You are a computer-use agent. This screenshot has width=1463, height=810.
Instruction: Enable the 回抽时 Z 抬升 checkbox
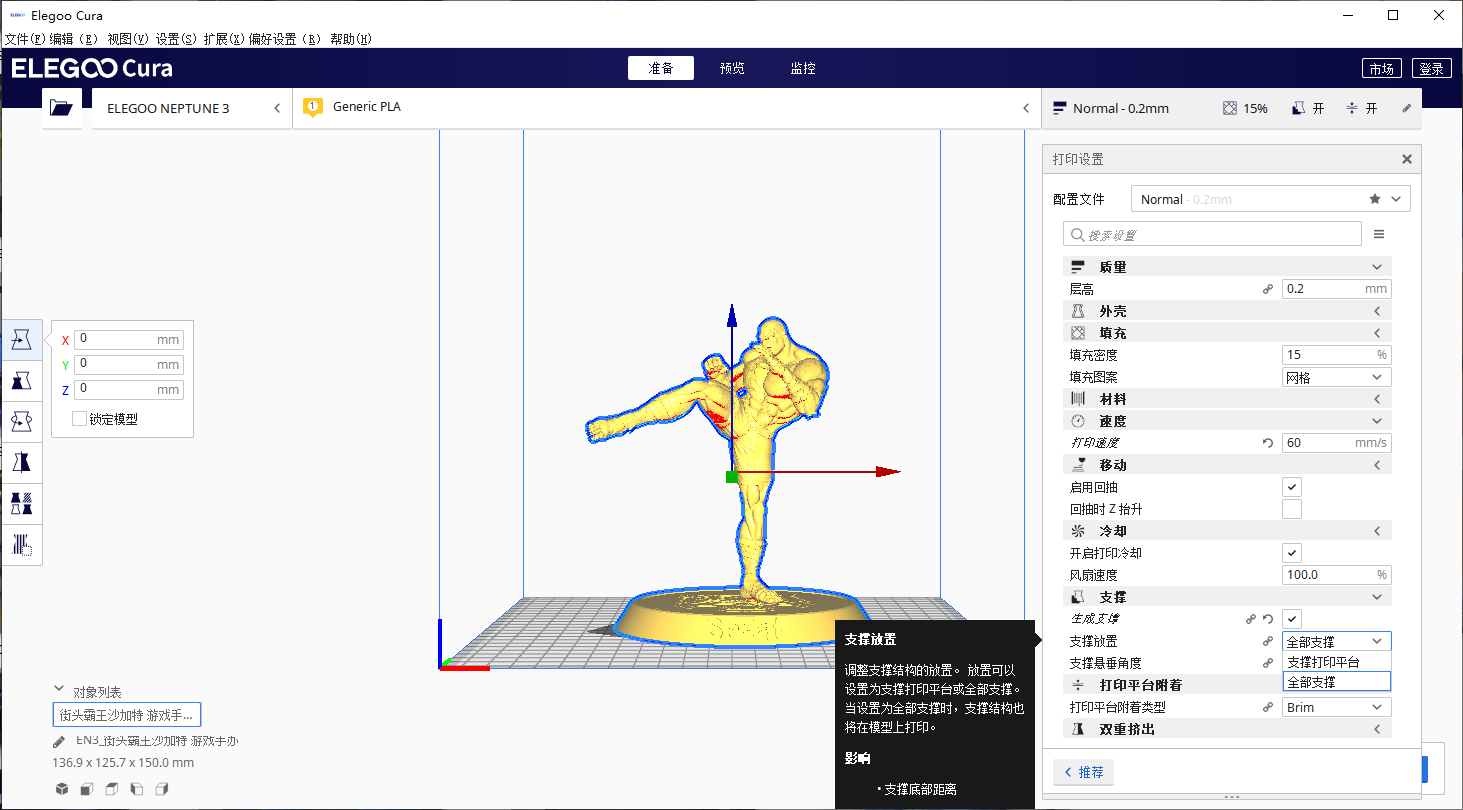click(1292, 509)
